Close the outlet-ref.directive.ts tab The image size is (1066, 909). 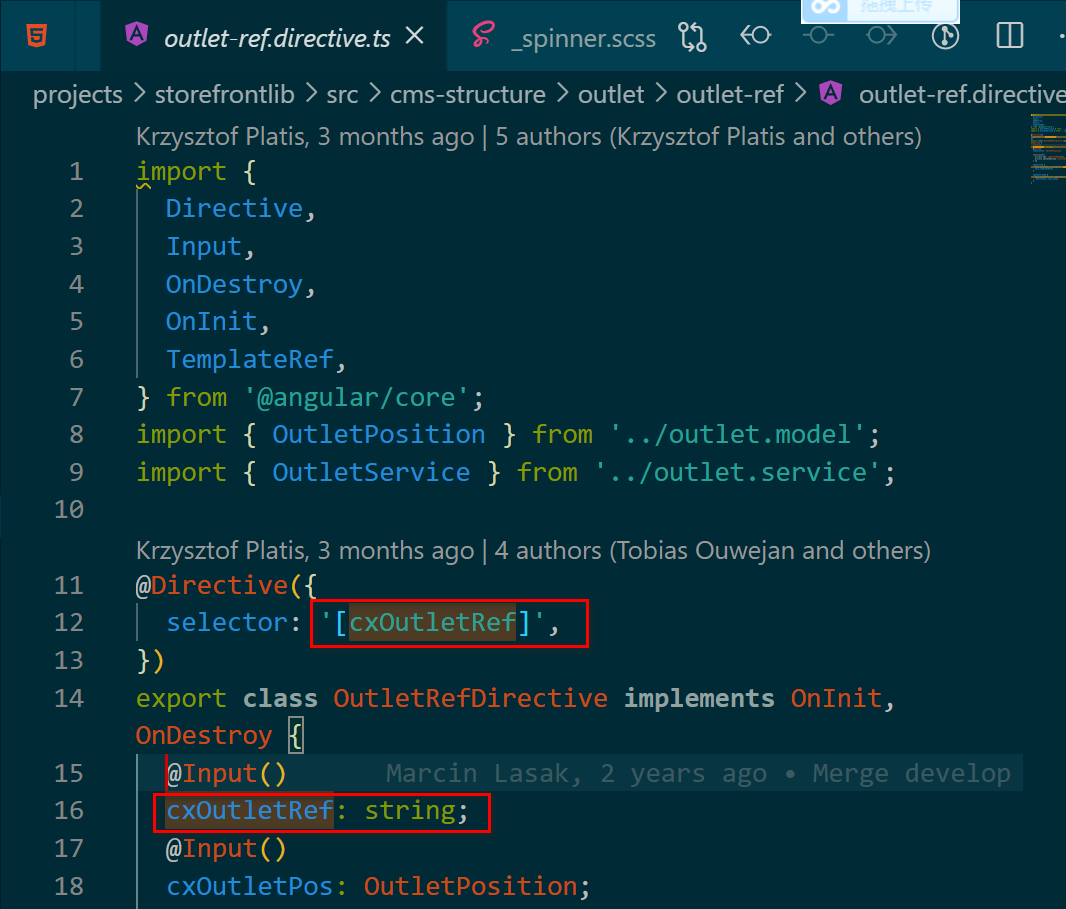[x=414, y=36]
